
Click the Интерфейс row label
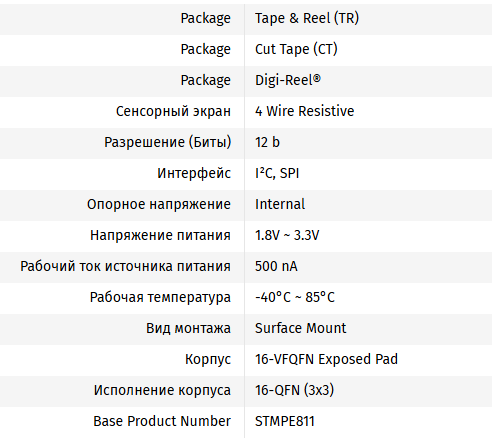point(194,173)
